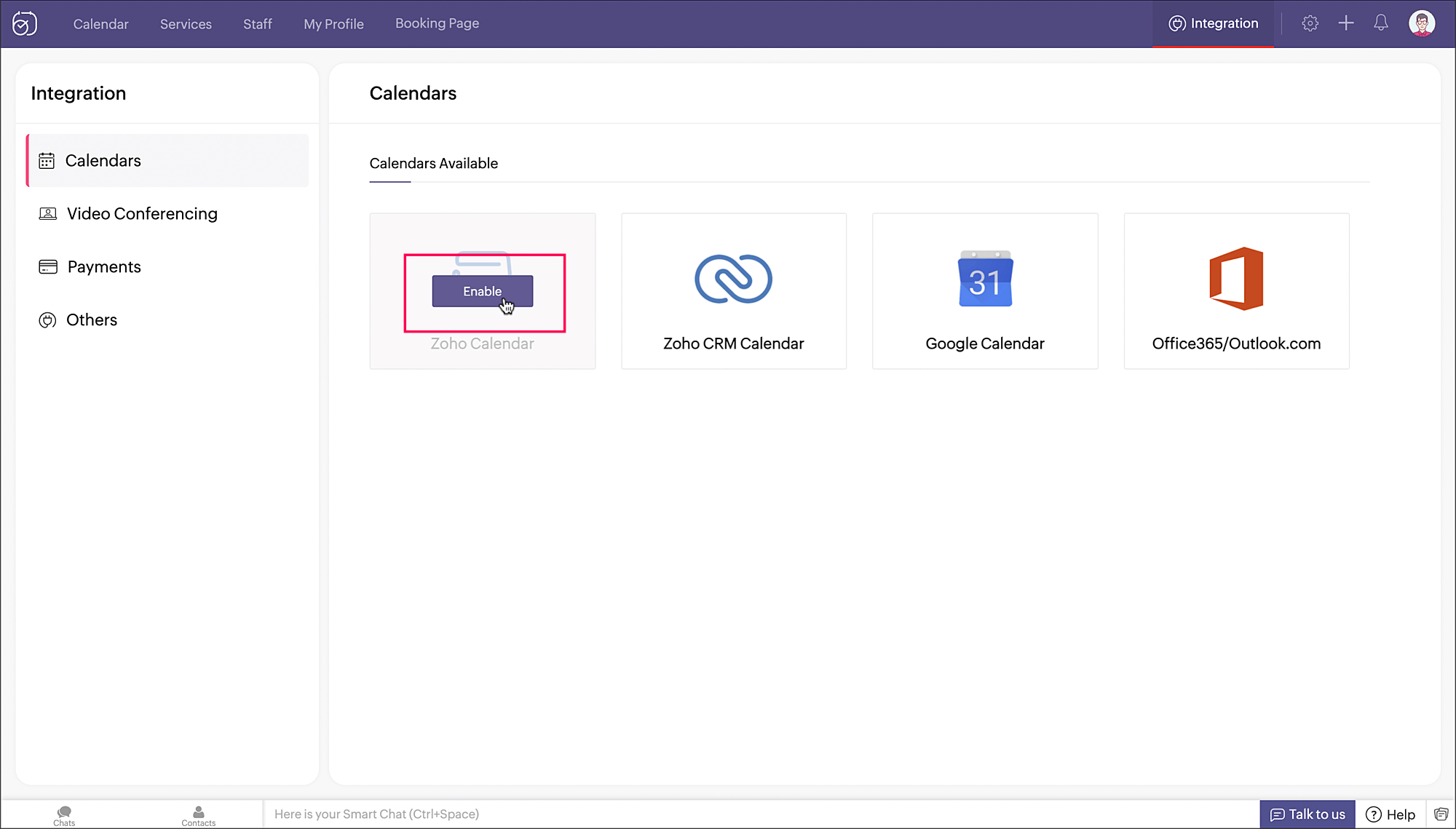This screenshot has height=829, width=1456.
Task: Switch to the Integration tab
Action: [1214, 23]
